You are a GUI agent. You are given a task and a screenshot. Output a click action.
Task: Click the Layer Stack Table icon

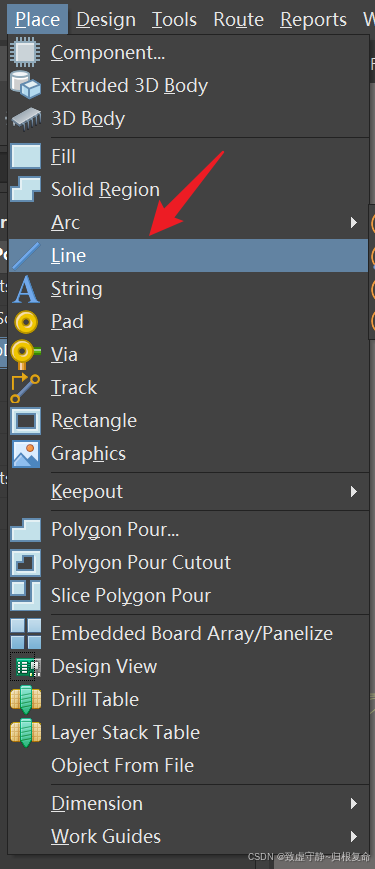pyautogui.click(x=25, y=733)
